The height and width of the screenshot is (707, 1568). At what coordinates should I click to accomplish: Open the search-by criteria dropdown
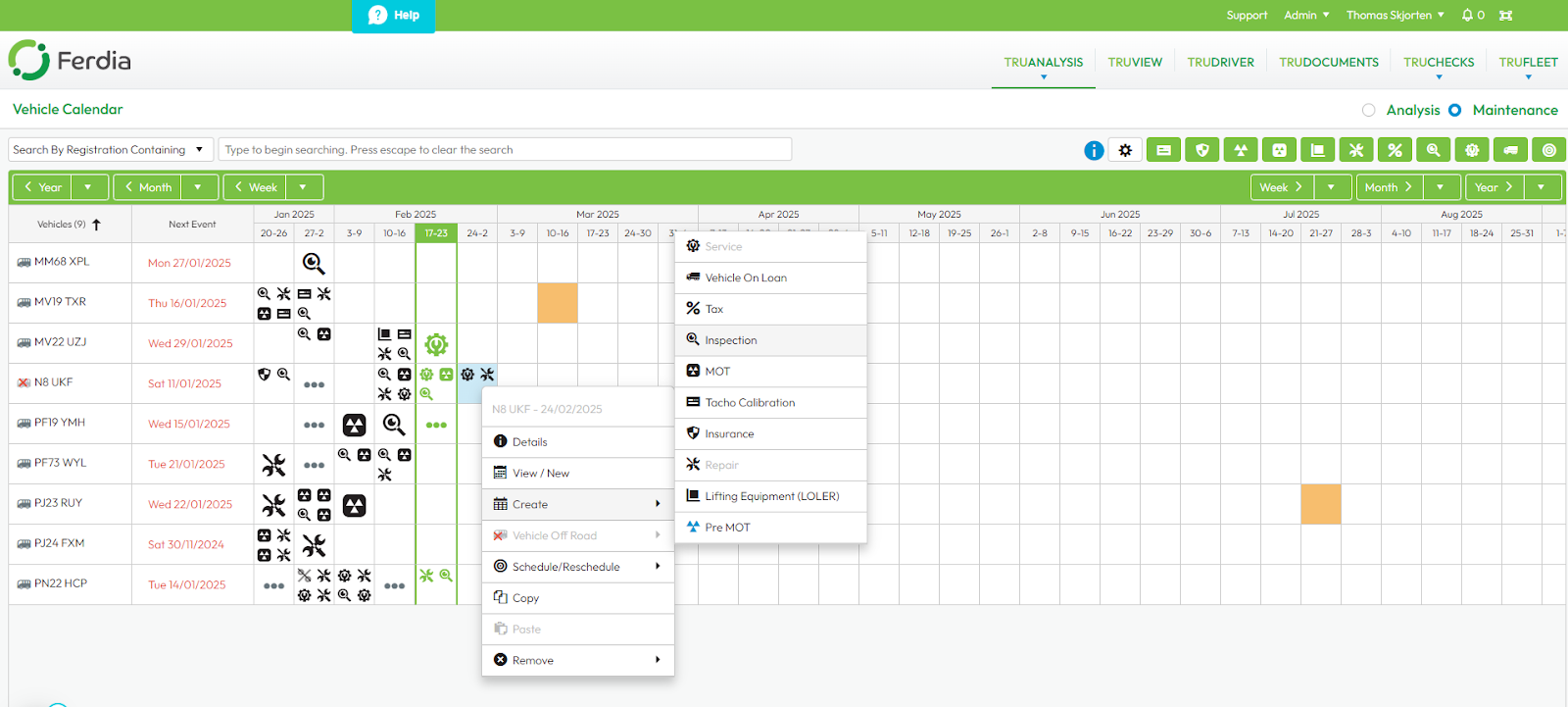[x=111, y=150]
